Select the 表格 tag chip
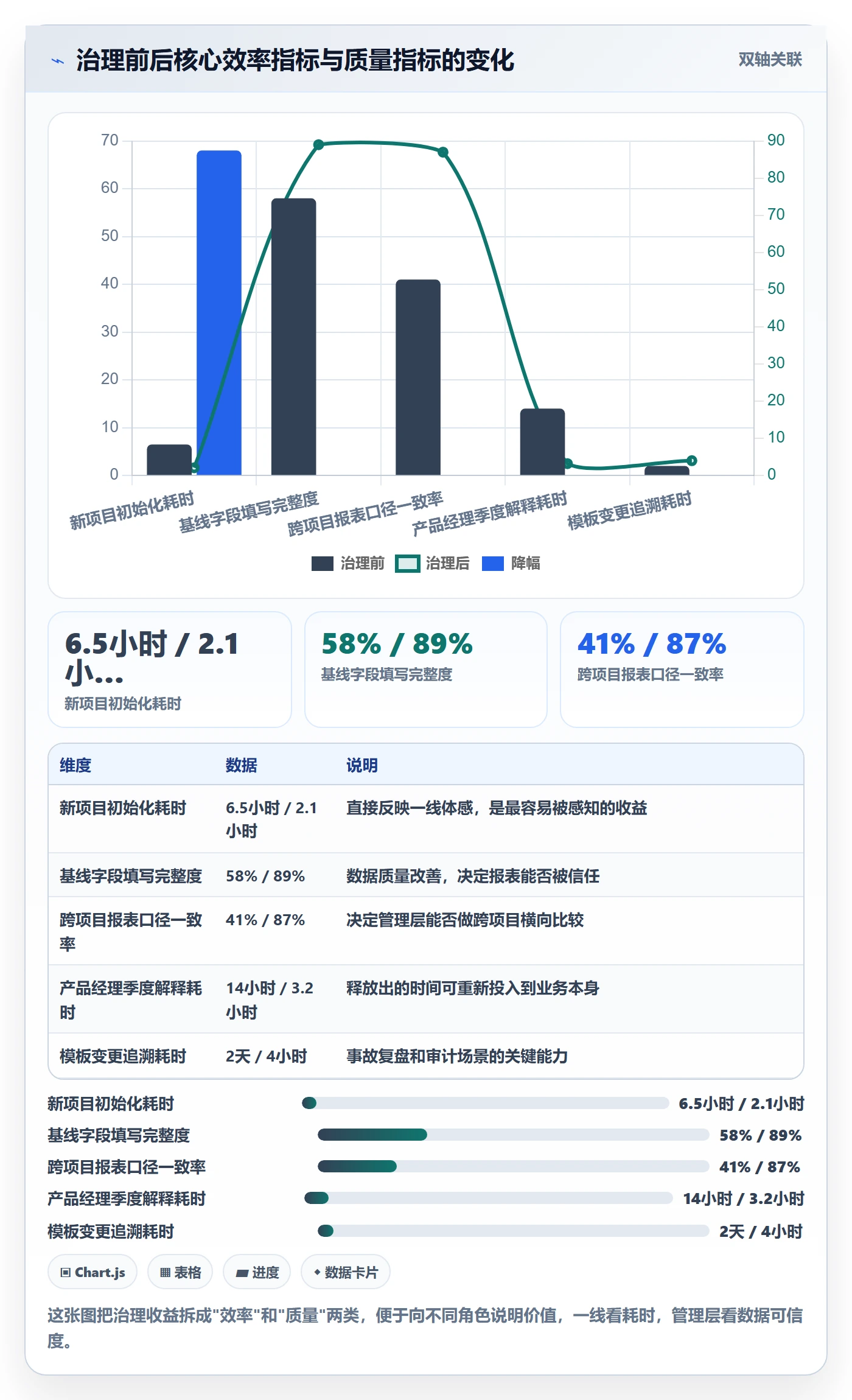Screen dimensions: 852x1400 [x=180, y=1272]
